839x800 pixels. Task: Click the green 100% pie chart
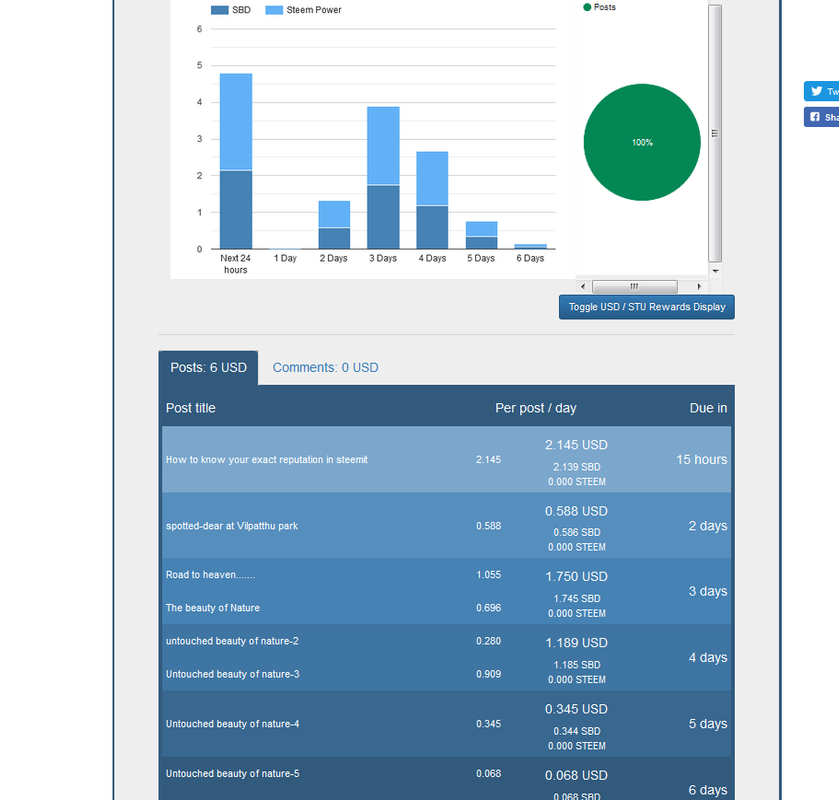click(642, 142)
